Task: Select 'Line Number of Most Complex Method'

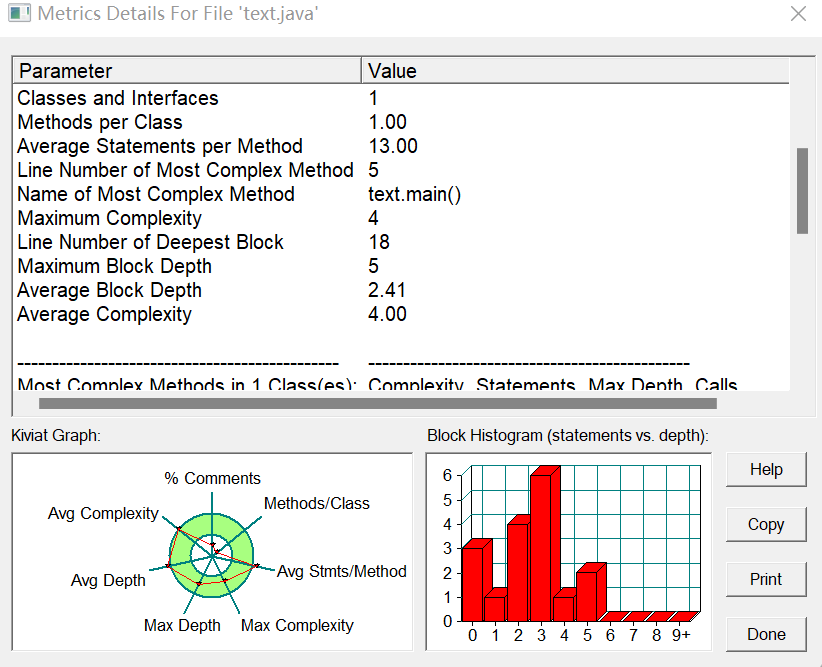Action: point(401,170)
